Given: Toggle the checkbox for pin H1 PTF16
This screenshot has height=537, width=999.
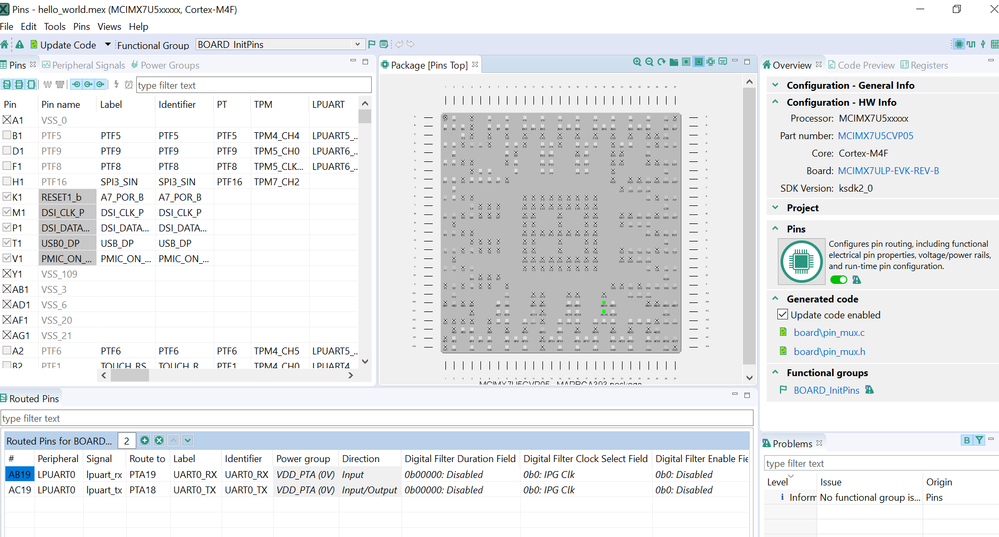Looking at the screenshot, I should tap(6, 181).
